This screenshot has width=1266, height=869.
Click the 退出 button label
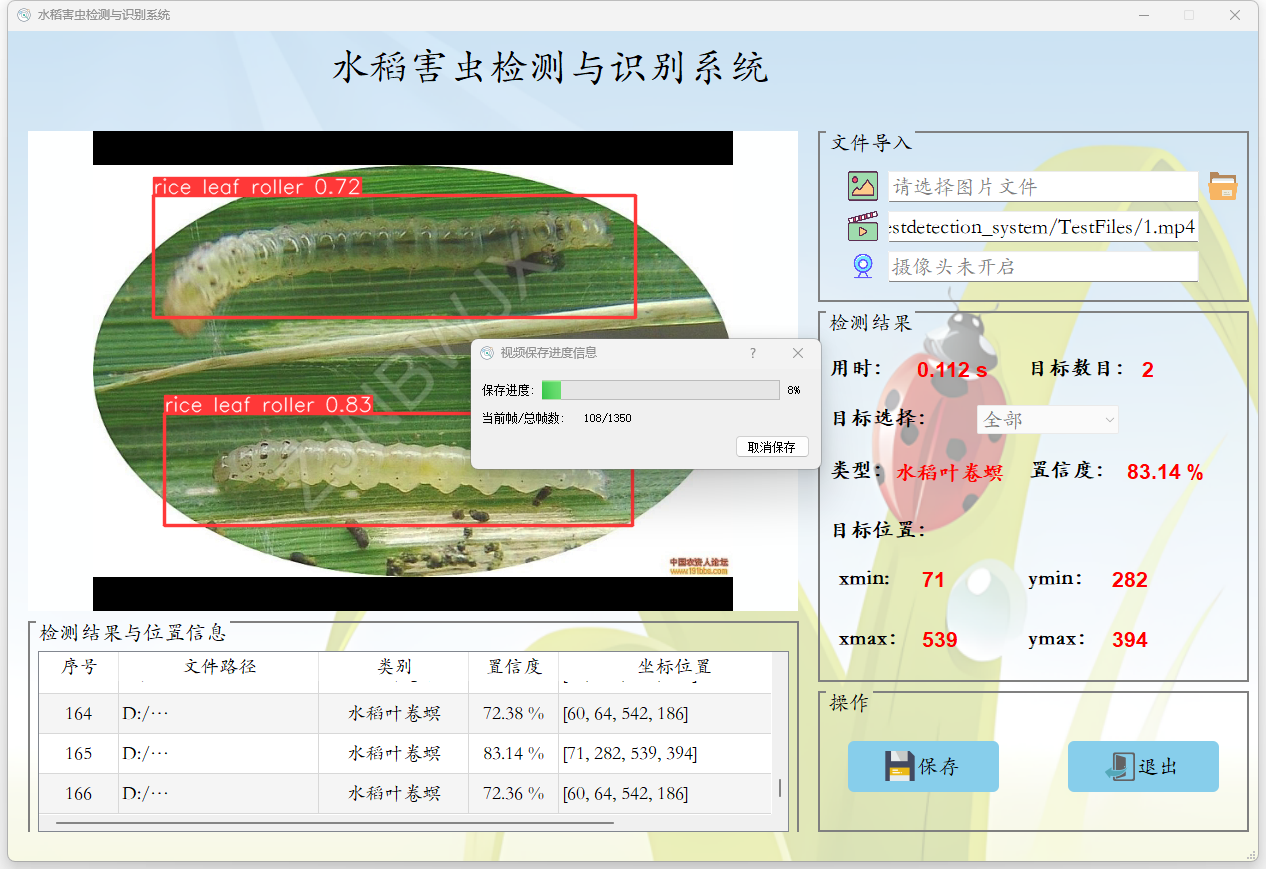click(x=1158, y=767)
